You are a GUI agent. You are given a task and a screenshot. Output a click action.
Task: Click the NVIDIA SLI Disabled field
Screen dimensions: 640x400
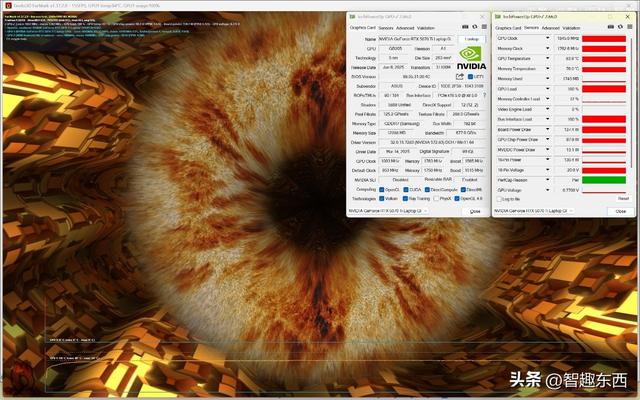pos(400,180)
